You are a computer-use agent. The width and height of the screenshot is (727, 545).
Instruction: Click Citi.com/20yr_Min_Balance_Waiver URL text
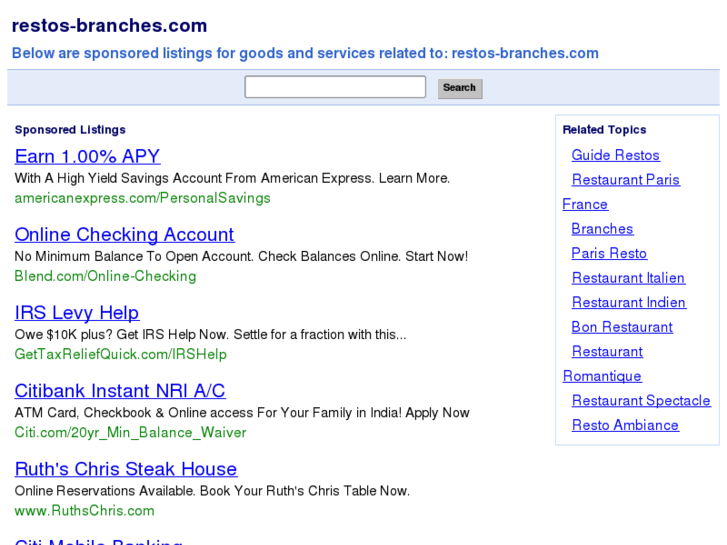130,432
